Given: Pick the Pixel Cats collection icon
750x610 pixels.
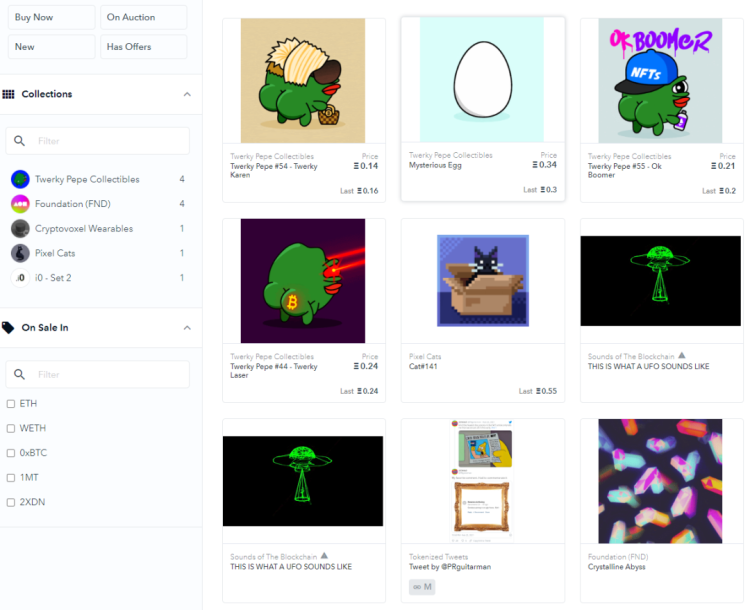Looking at the screenshot, I should click(20, 253).
